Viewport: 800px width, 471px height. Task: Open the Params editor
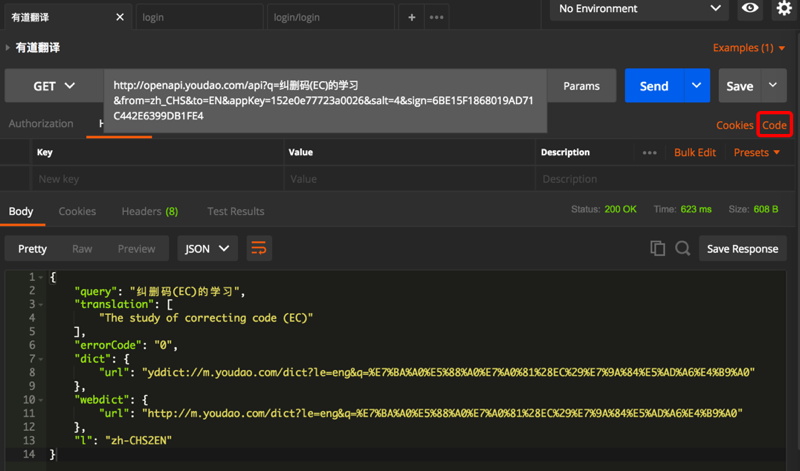[x=581, y=86]
